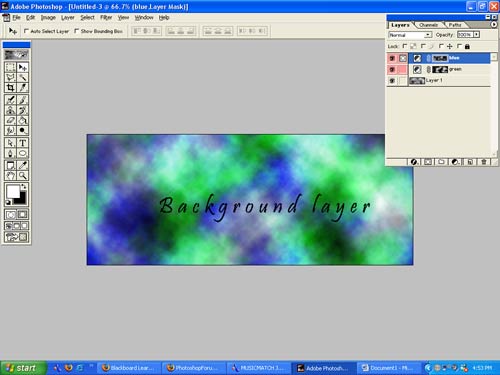Select the Crop tool in the toolbox
The width and height of the screenshot is (500, 375).
(x=10, y=88)
